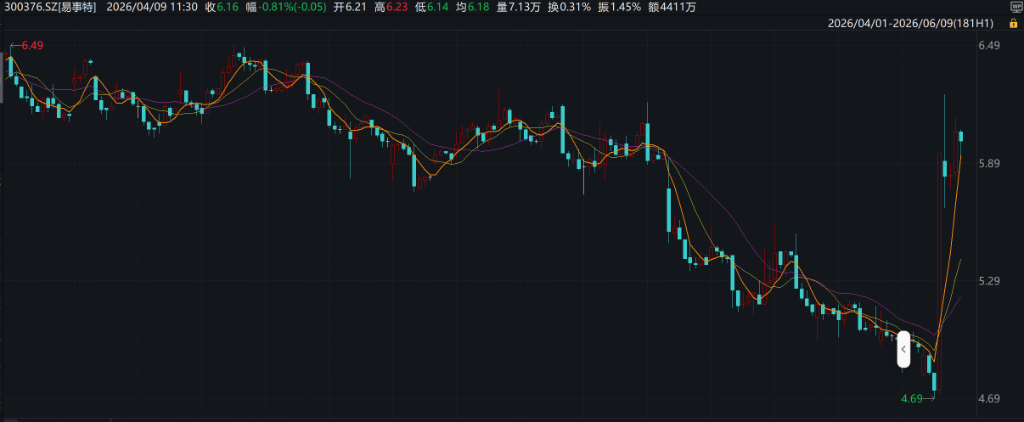This screenshot has height=422, width=1024.
Task: Click the low price 低6.14
Action: (431, 7)
